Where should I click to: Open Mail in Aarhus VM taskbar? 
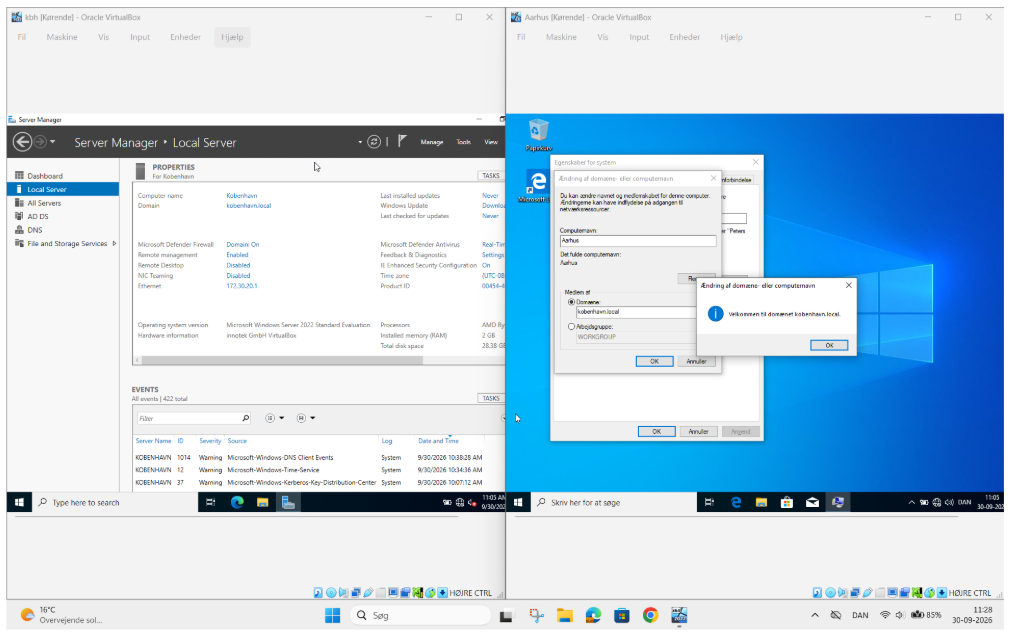[x=812, y=502]
